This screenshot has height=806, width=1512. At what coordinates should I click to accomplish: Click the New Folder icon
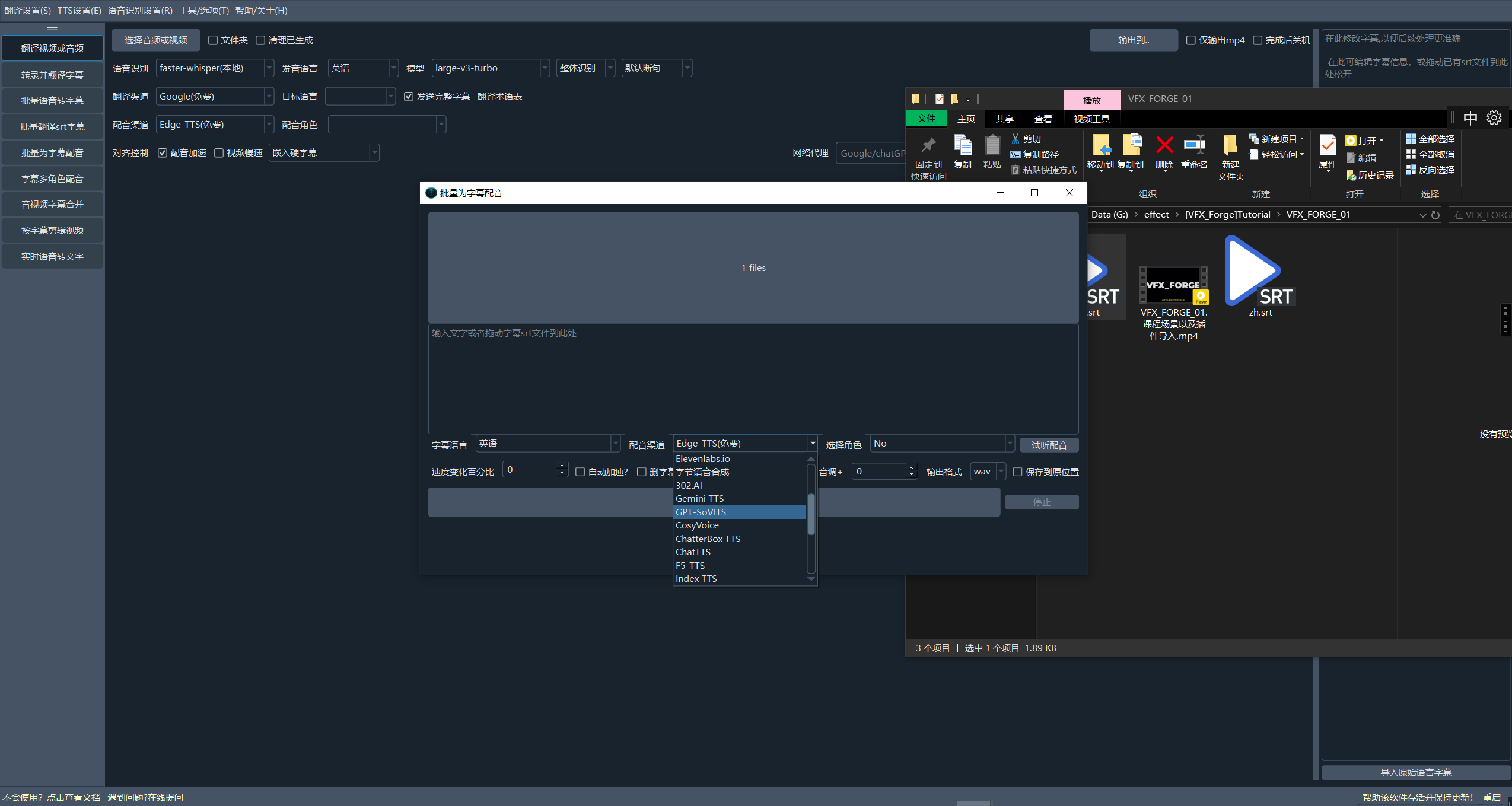1230,146
